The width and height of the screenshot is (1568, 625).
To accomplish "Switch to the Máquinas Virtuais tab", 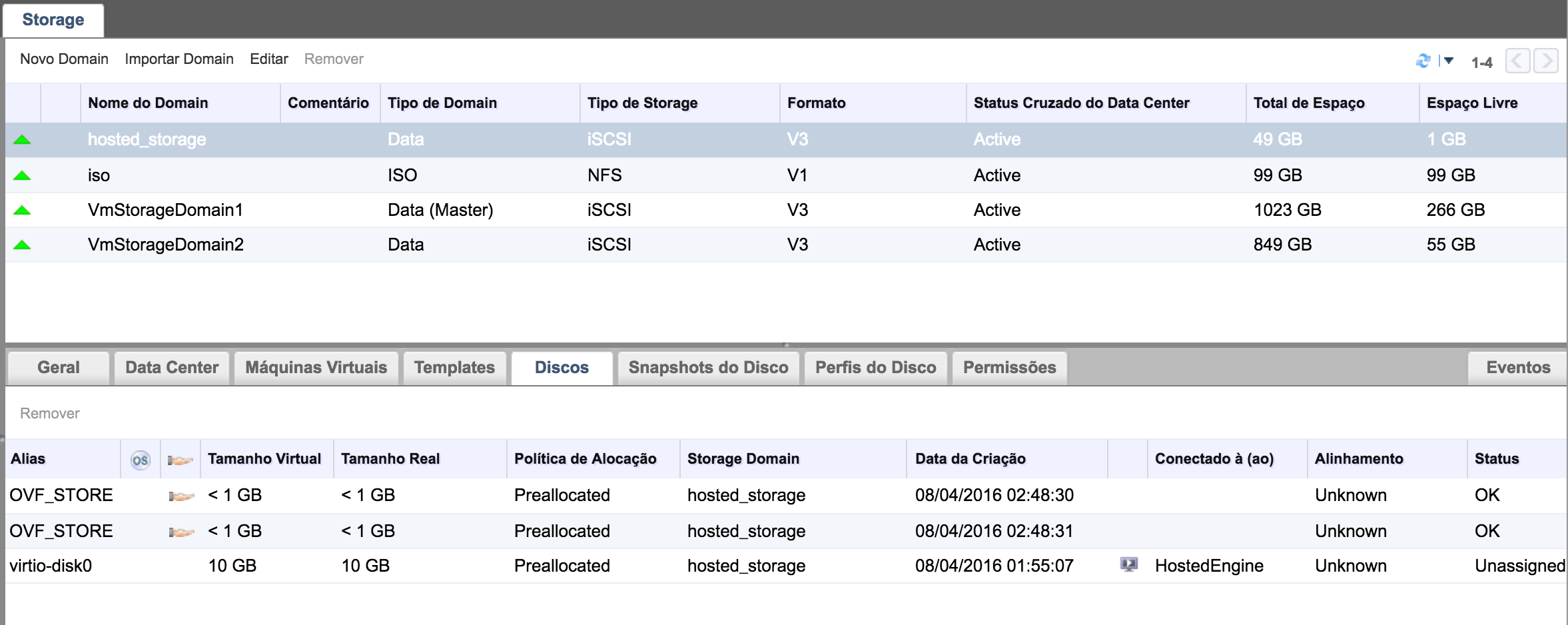I will click(316, 368).
